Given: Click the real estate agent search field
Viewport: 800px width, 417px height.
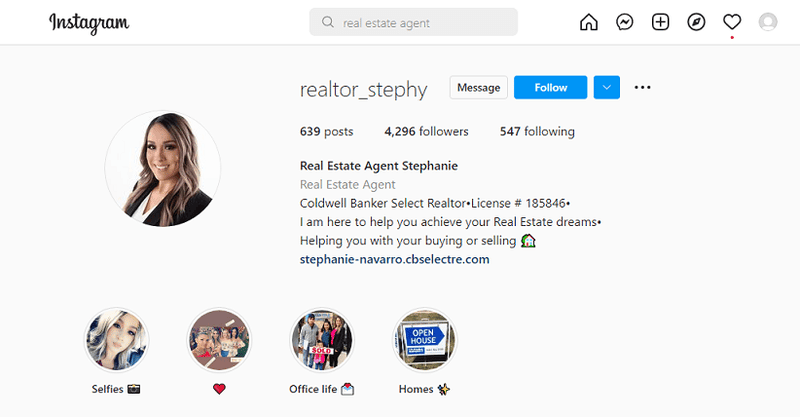Looking at the screenshot, I should pos(413,22).
